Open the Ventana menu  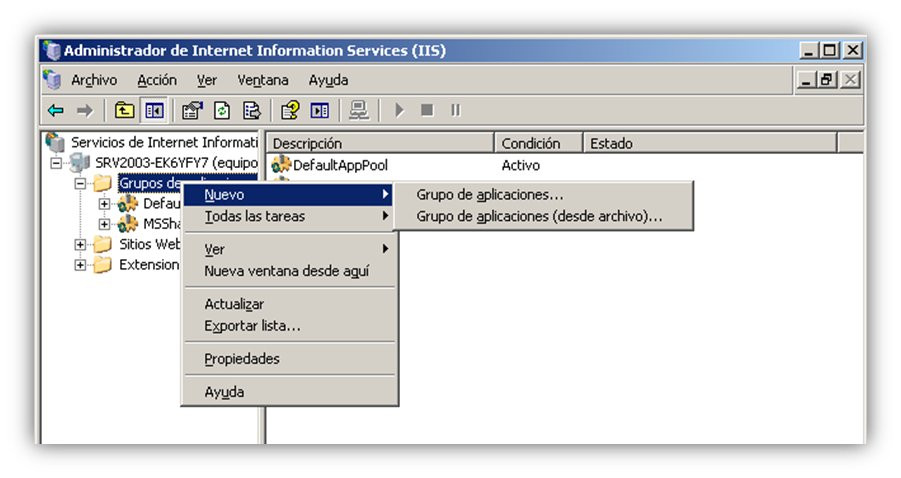point(263,80)
